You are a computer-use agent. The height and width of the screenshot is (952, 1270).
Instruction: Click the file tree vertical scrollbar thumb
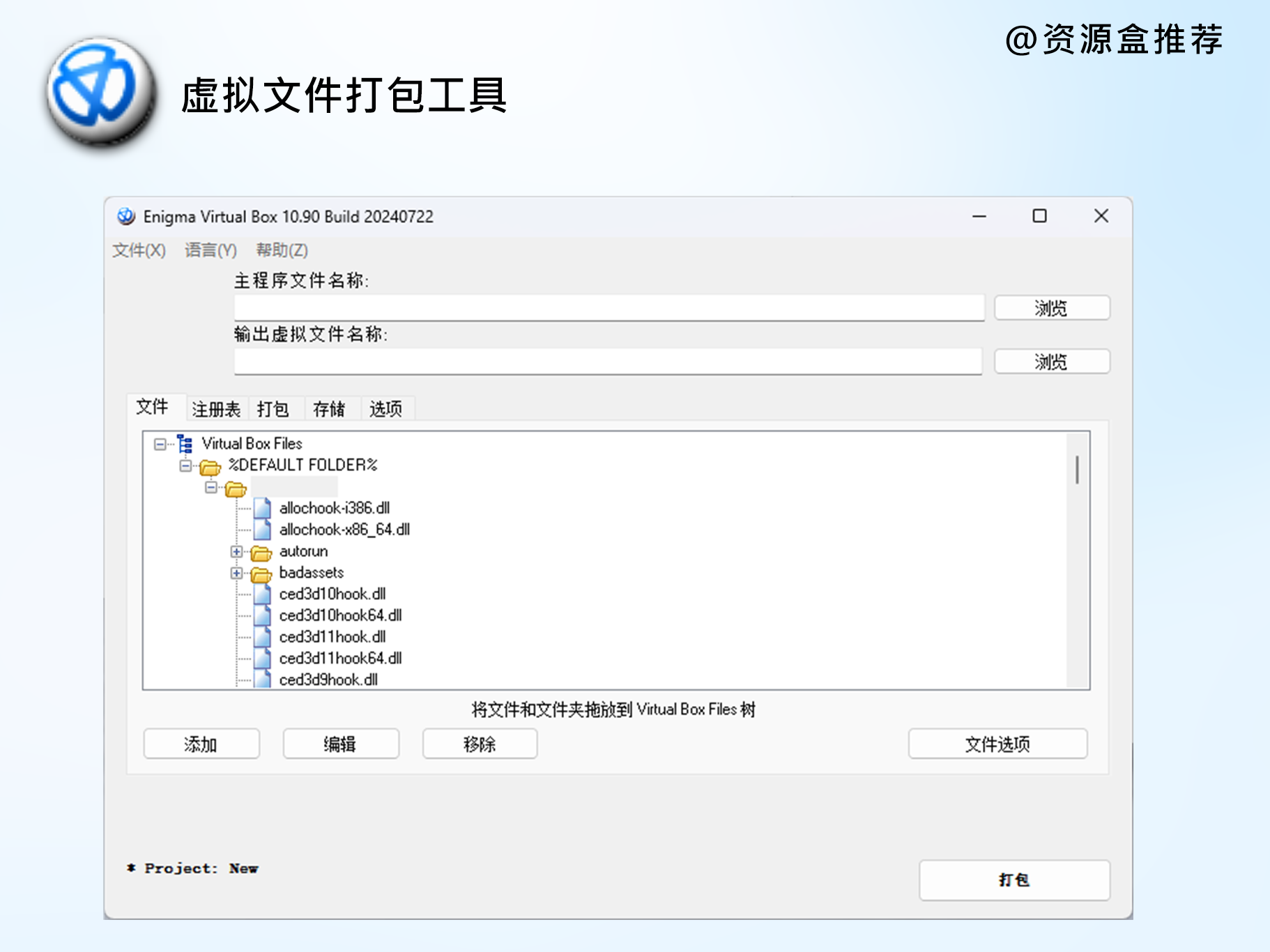tap(1078, 470)
